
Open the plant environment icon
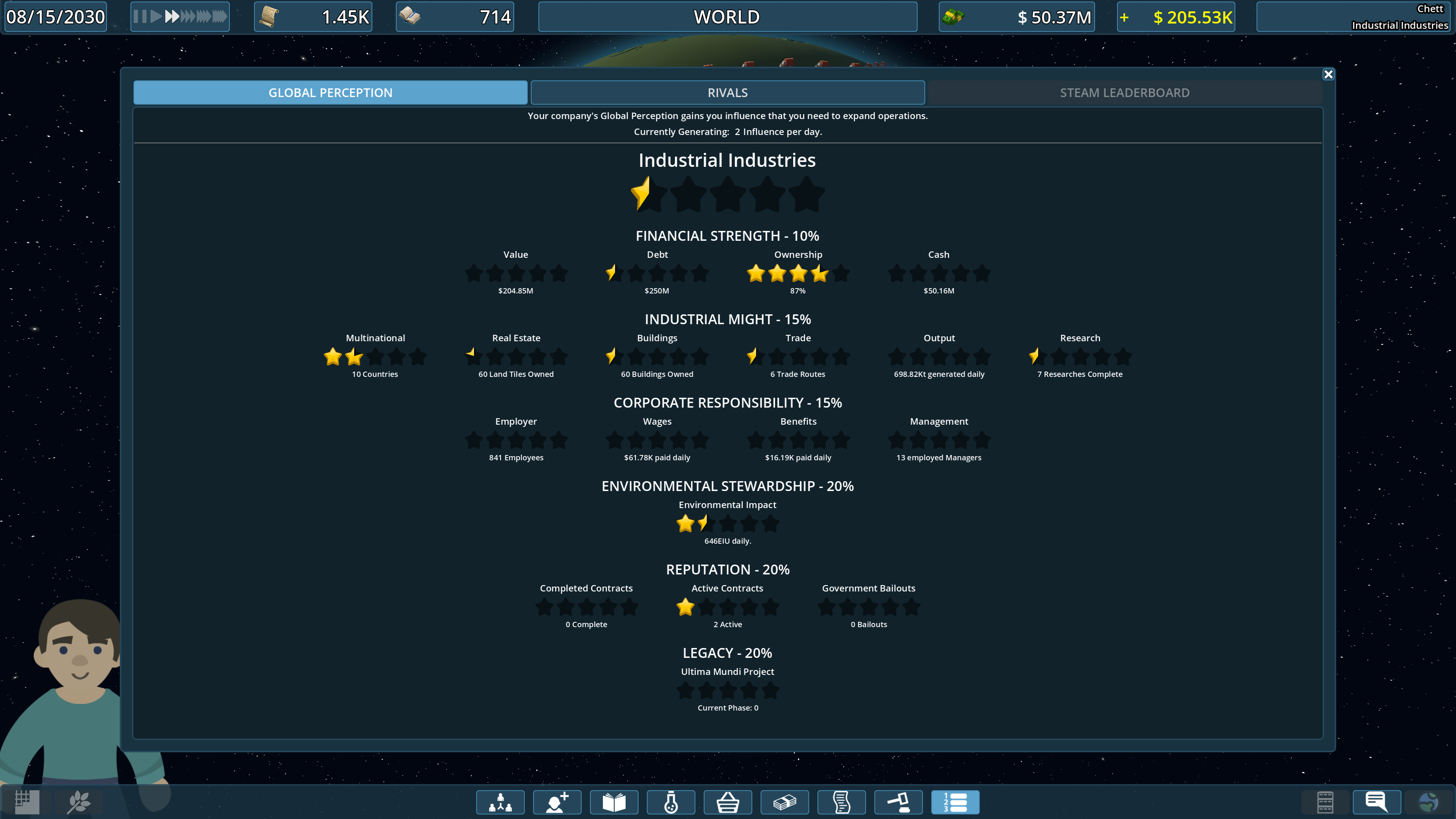(78, 802)
